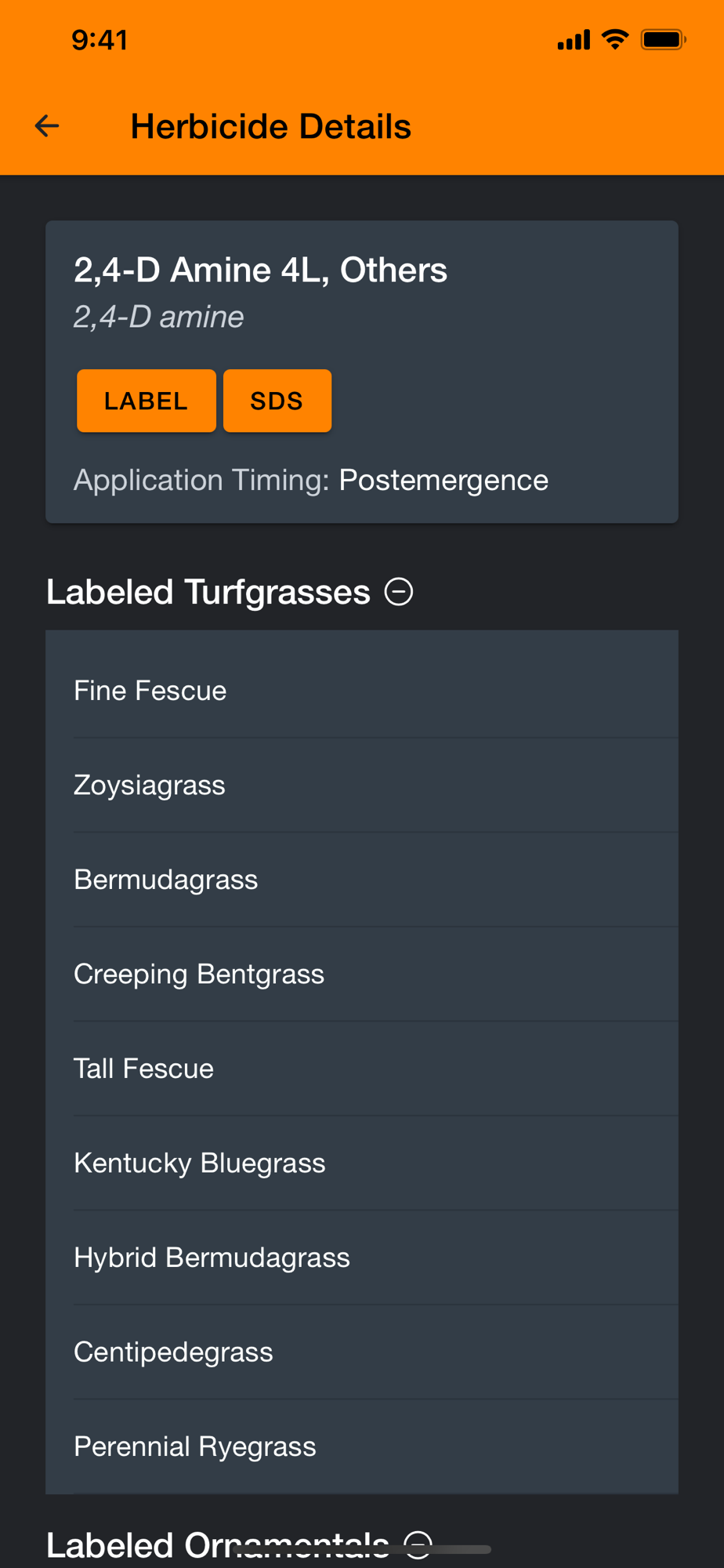Tap the Wi-Fi status icon
The width and height of the screenshot is (724, 1568).
click(615, 39)
